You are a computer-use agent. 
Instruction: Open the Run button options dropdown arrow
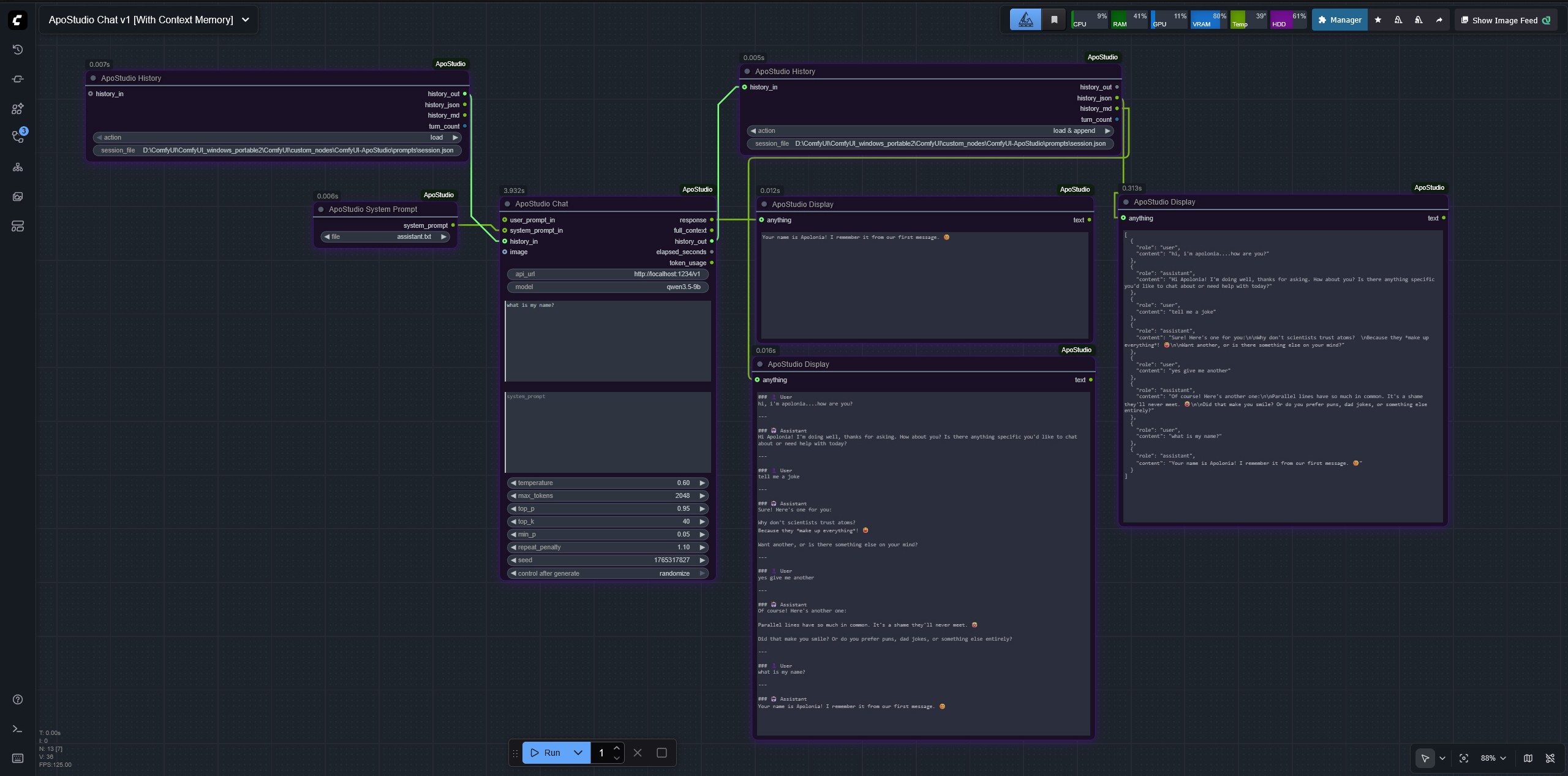point(578,753)
